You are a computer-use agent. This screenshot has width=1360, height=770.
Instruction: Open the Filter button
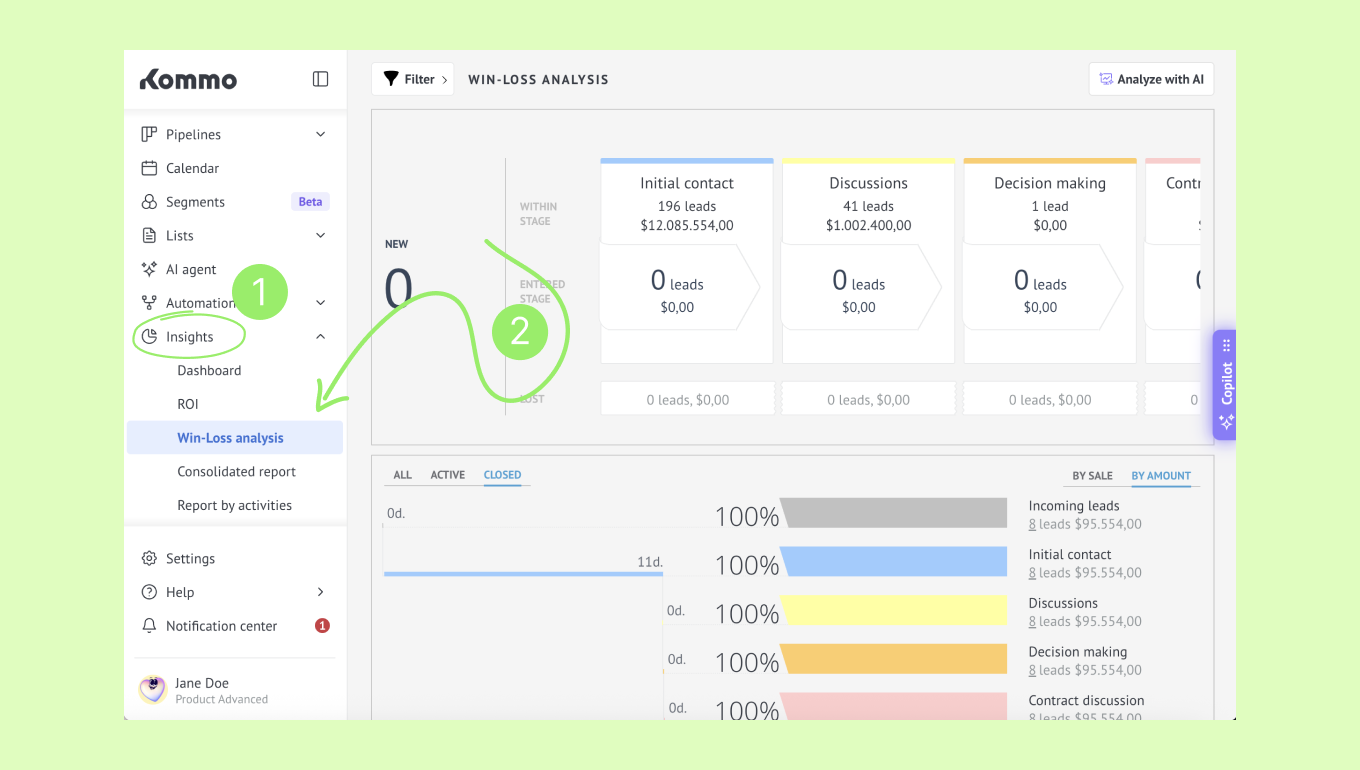click(x=412, y=79)
